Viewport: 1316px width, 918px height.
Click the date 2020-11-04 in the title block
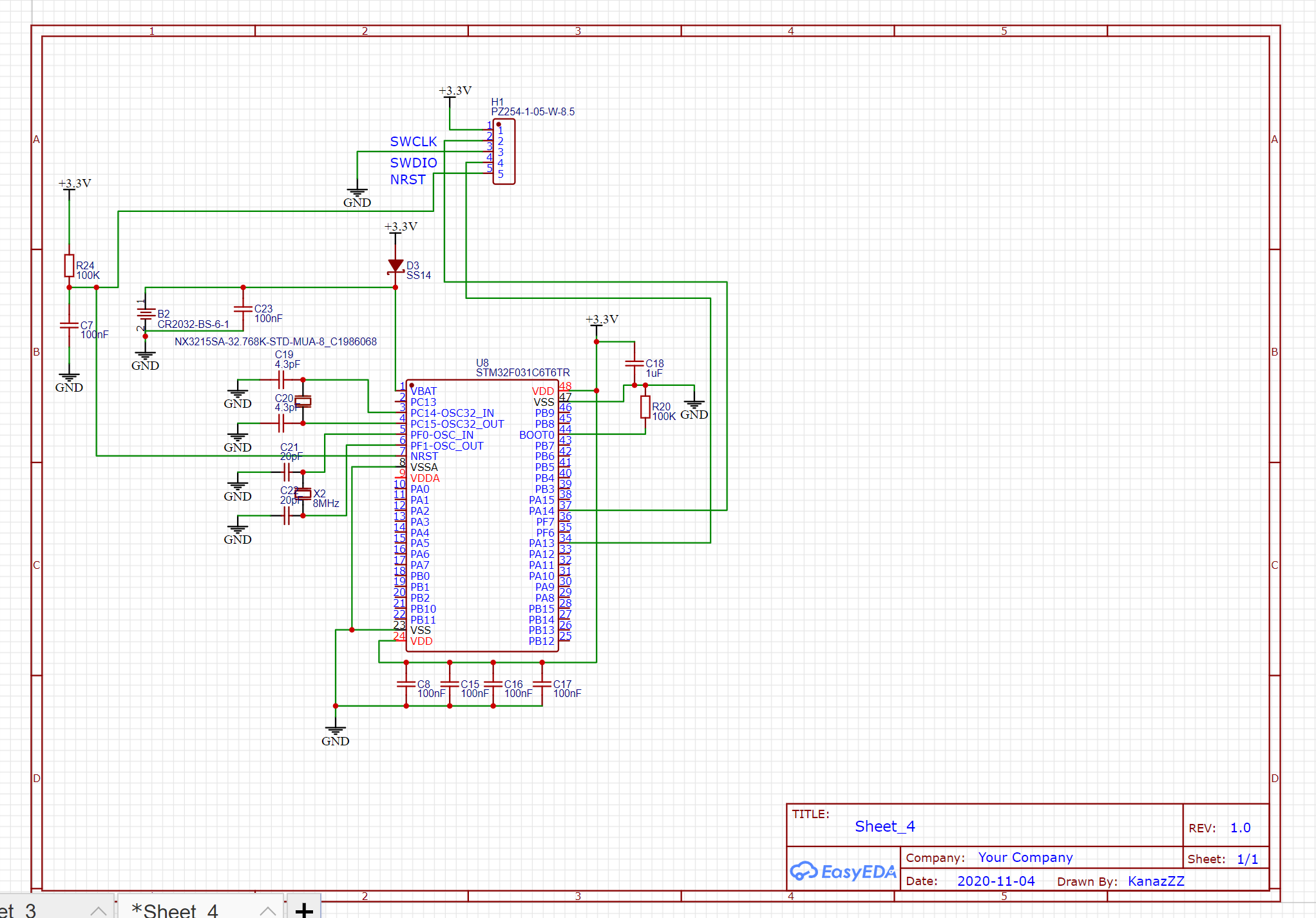click(x=996, y=881)
